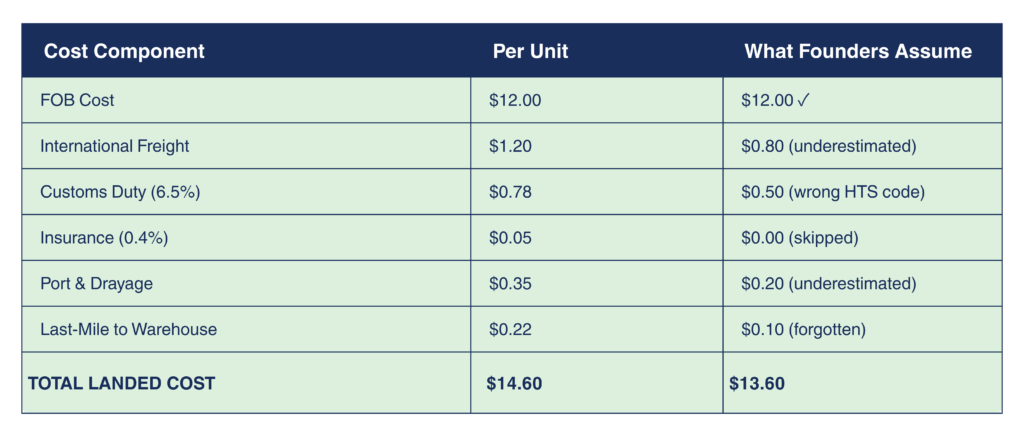Click the Port & Drayage cell
Image resolution: width=1024 pixels, height=437 pixels.
click(x=96, y=284)
